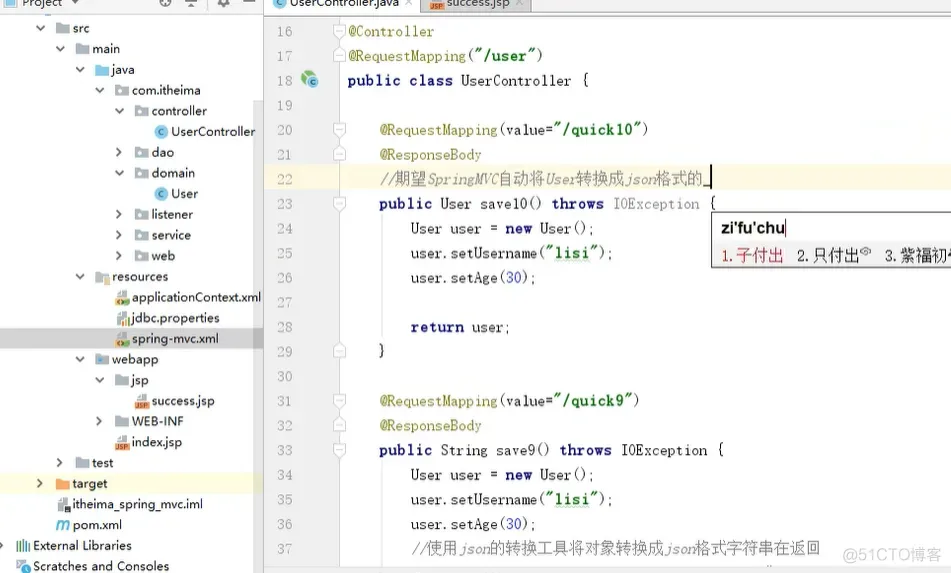951x573 pixels.
Task: Click the "/quick10" string on line 20
Action: click(x=597, y=129)
